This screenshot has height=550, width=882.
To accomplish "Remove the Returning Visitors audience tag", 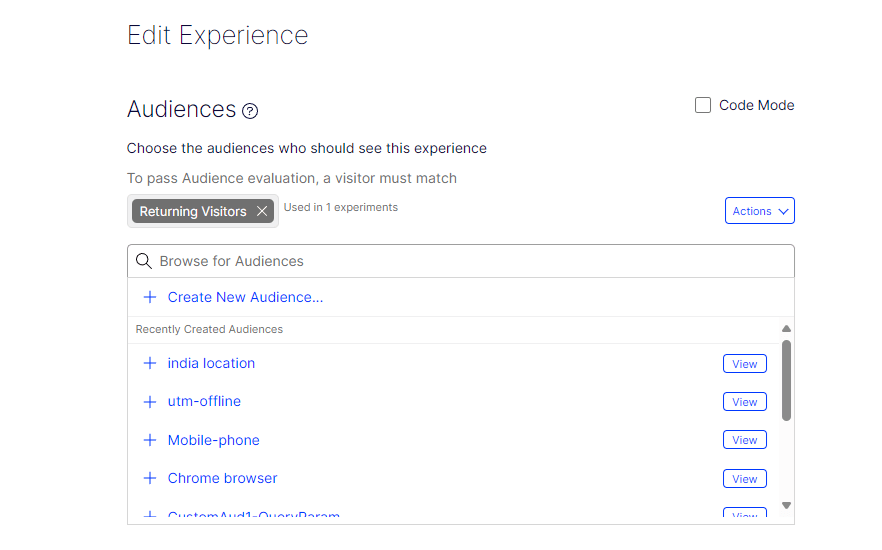I will (x=262, y=211).
